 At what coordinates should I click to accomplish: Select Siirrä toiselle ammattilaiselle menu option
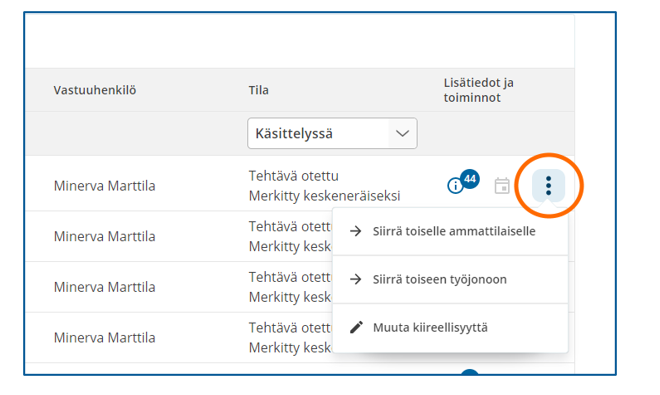[450, 231]
